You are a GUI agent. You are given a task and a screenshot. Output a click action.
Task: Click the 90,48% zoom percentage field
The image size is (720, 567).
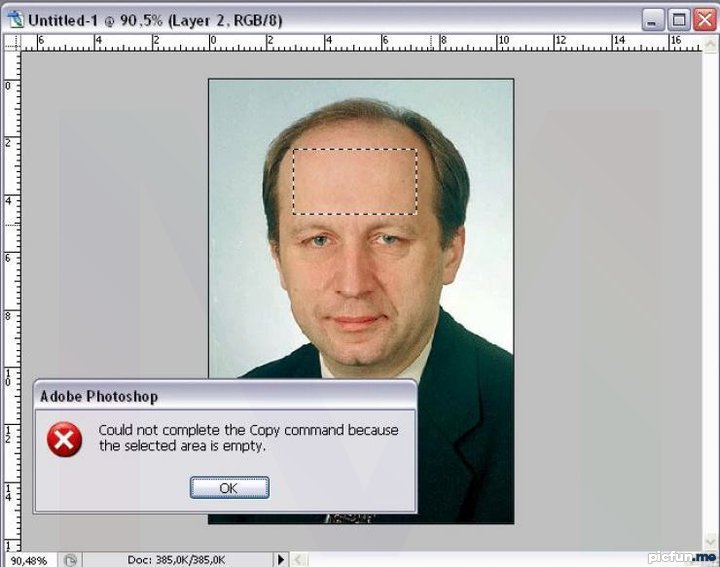(29, 560)
